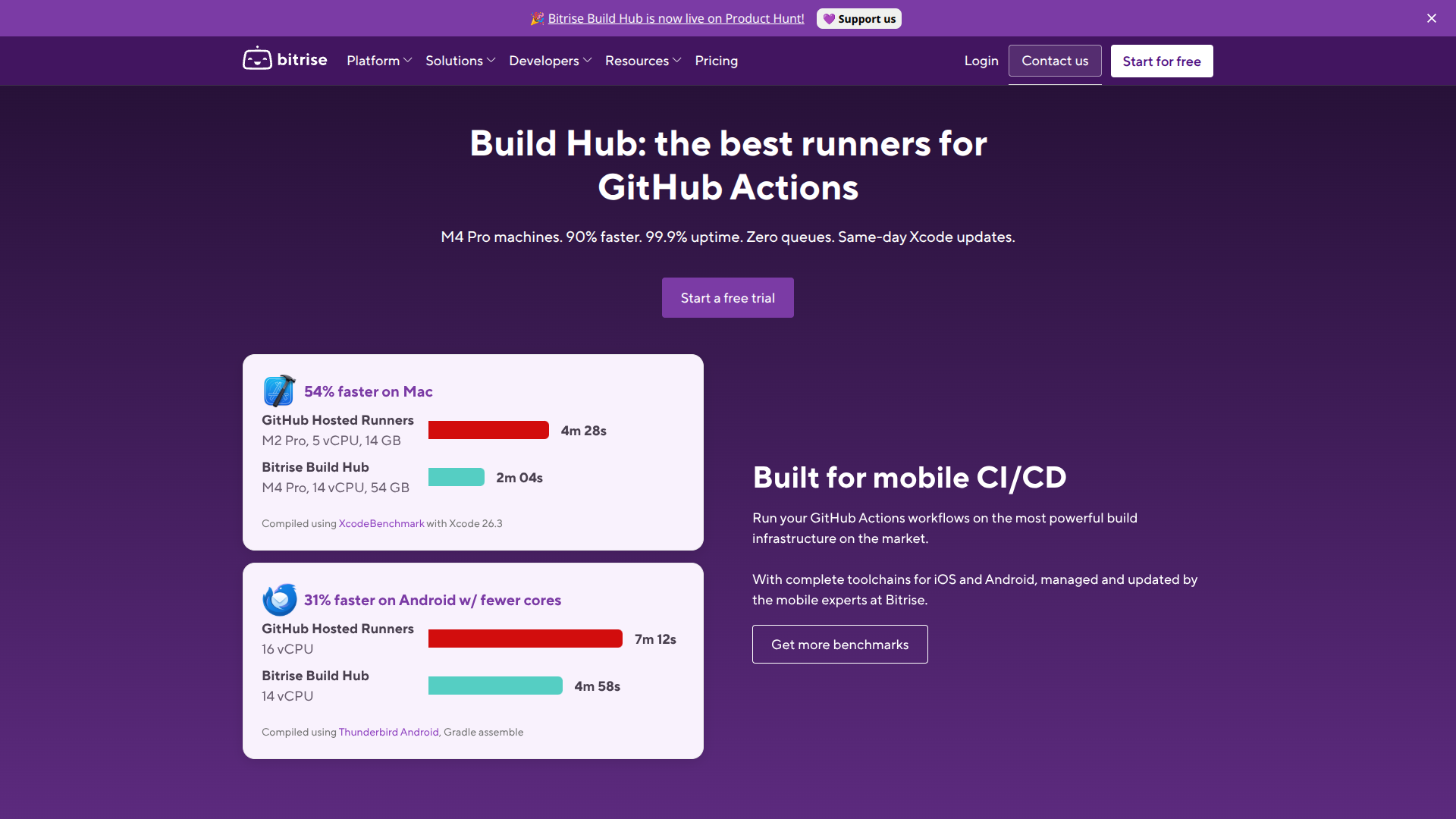
Task: Dismiss the Product Hunt banner with X
Action: 1432,18
